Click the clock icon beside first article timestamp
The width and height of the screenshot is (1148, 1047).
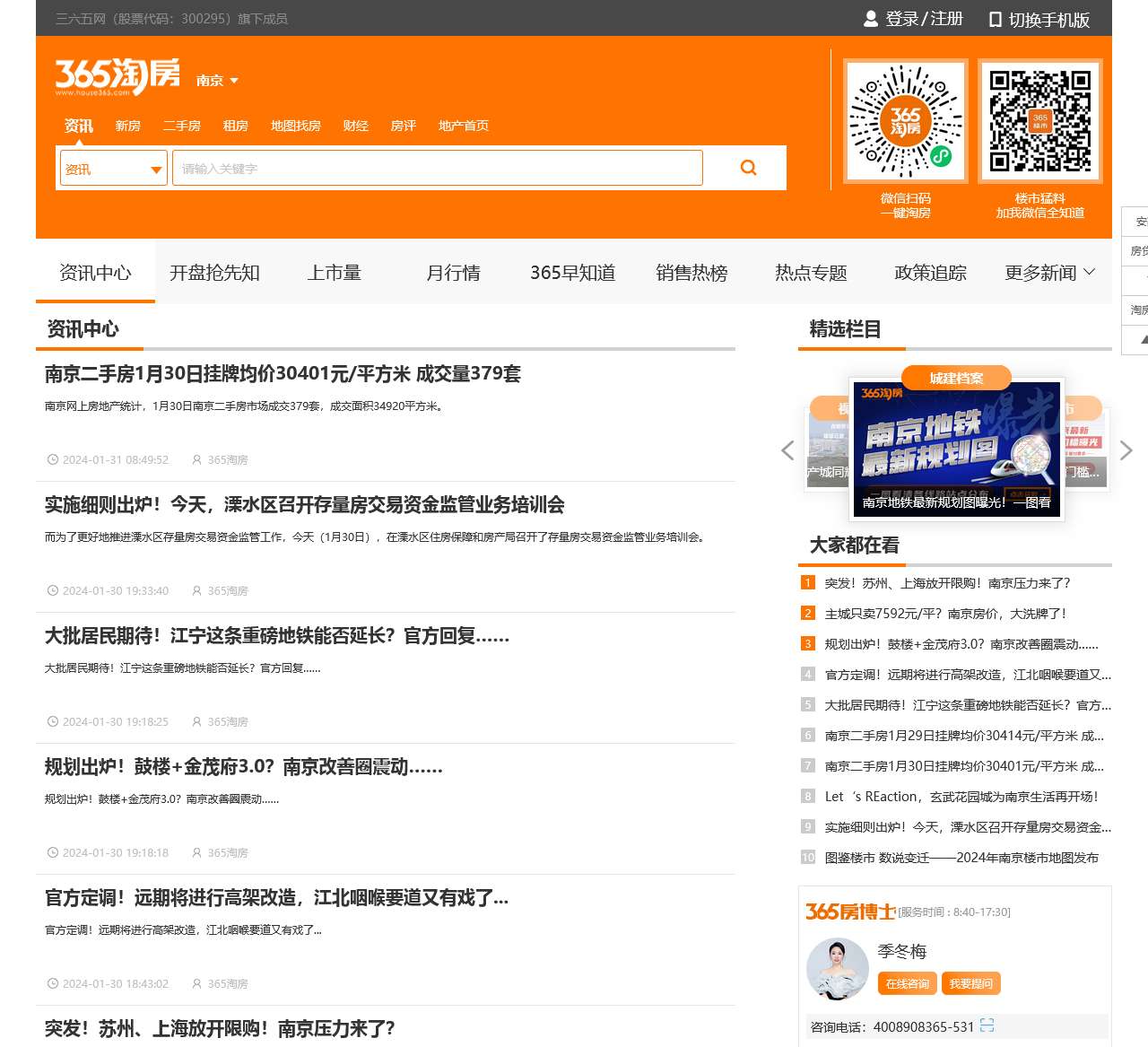[53, 459]
